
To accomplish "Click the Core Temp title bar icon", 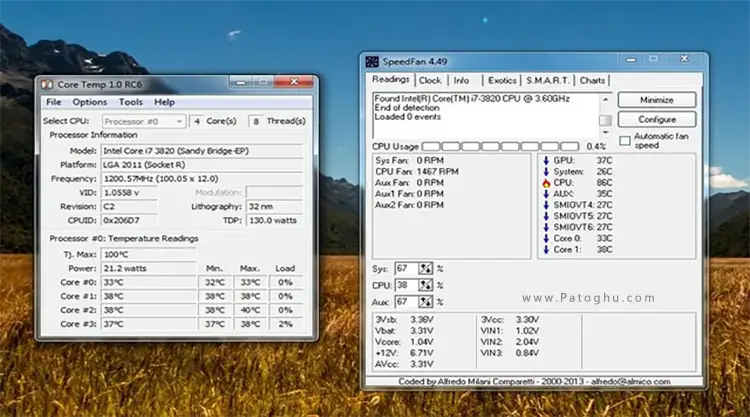I will pyautogui.click(x=47, y=85).
